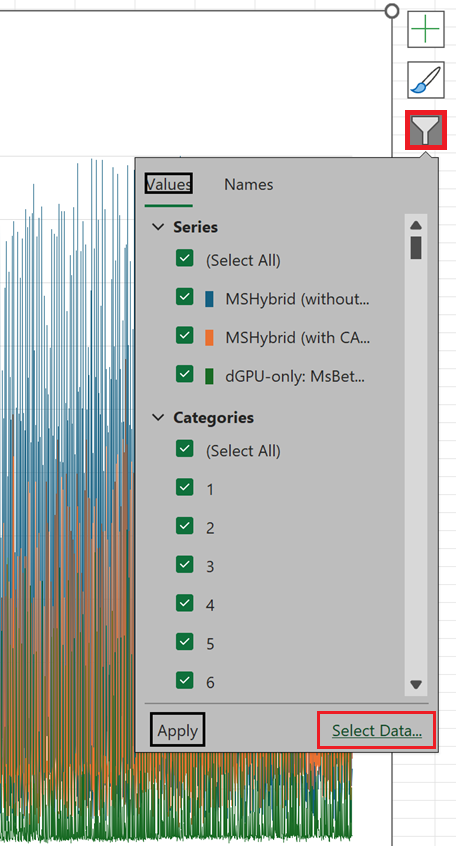Viewport: 456px width, 846px height.
Task: Click the scrollbar up arrow
Action: click(416, 225)
